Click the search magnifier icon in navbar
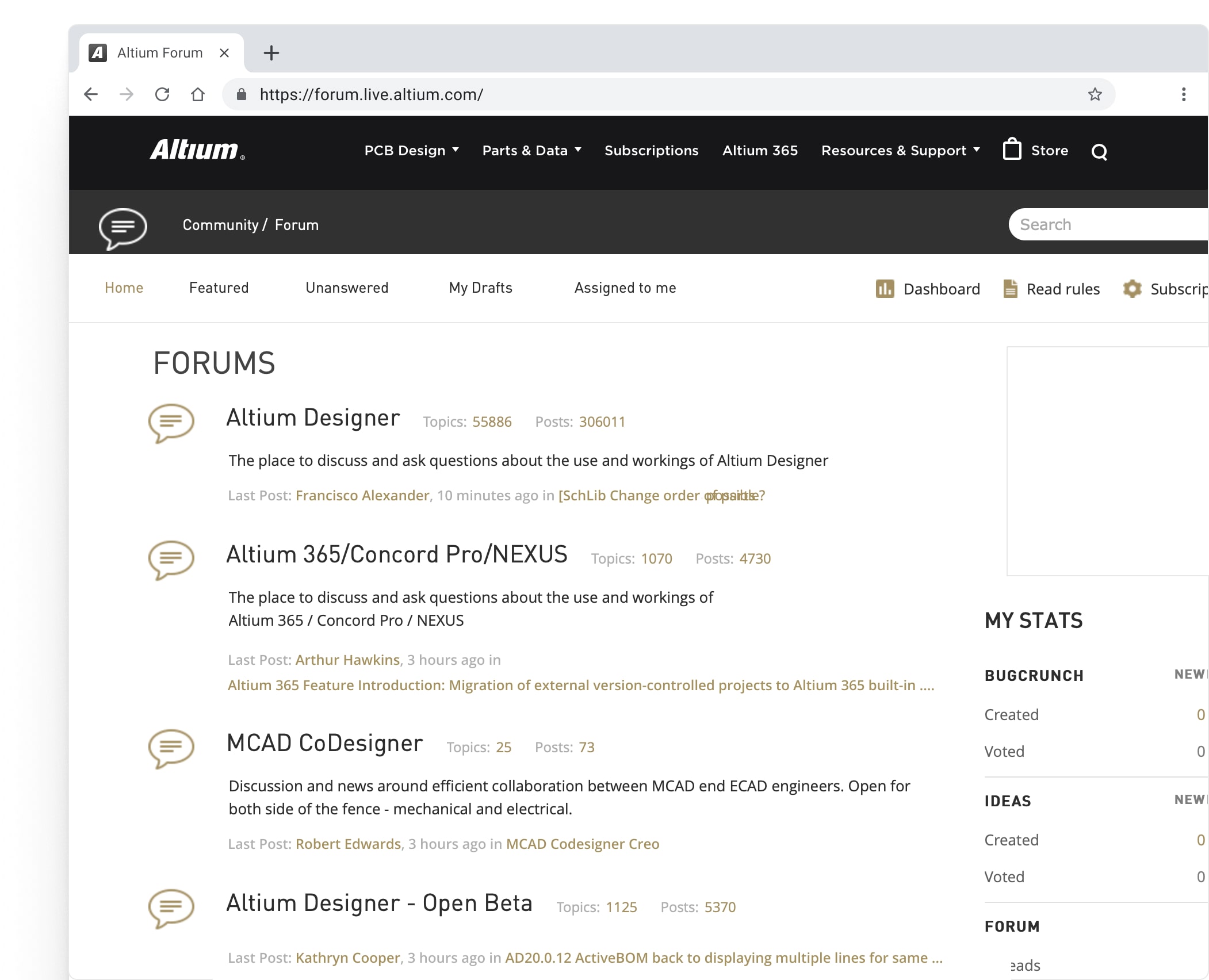The width and height of the screenshot is (1209, 980). click(1099, 152)
